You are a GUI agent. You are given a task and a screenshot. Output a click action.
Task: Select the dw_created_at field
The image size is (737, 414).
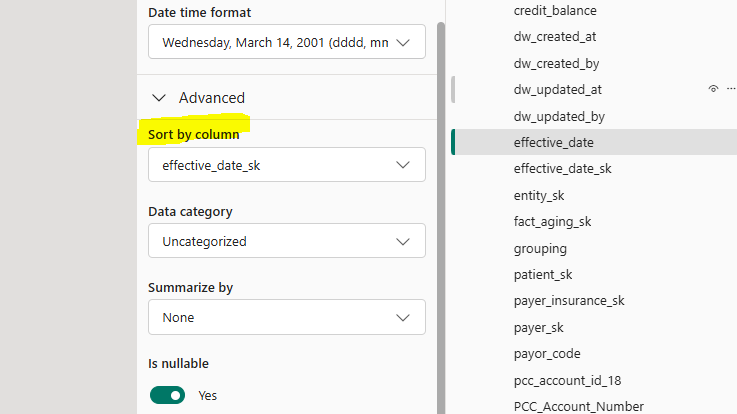(555, 37)
